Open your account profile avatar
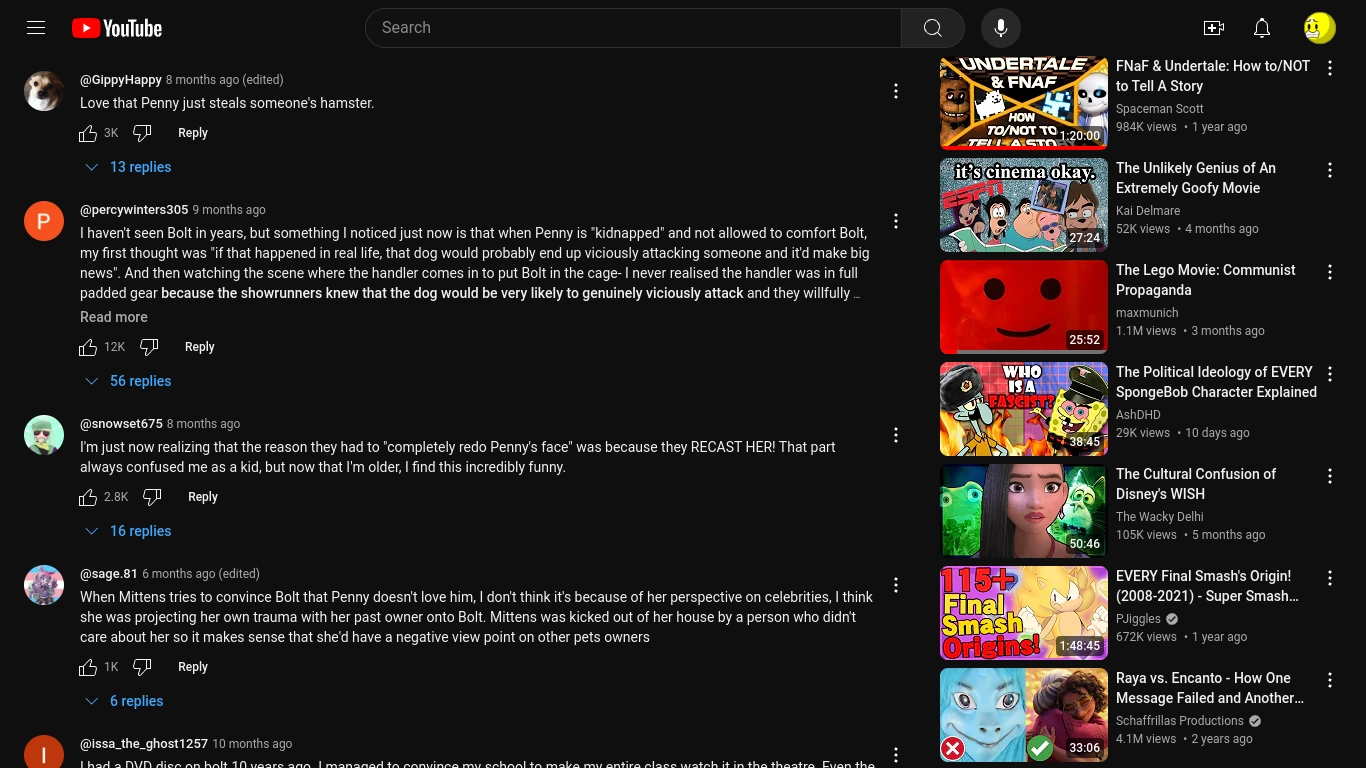 1320,28
